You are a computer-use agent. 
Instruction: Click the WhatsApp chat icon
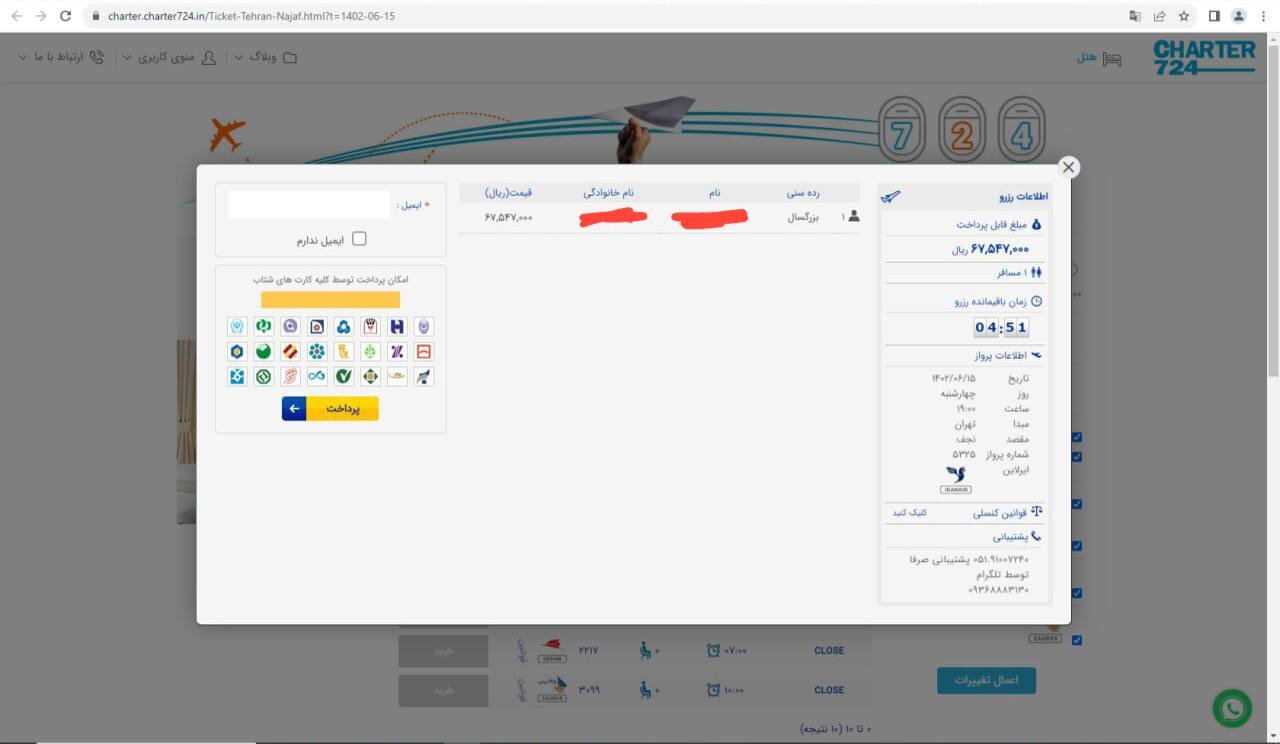1232,708
